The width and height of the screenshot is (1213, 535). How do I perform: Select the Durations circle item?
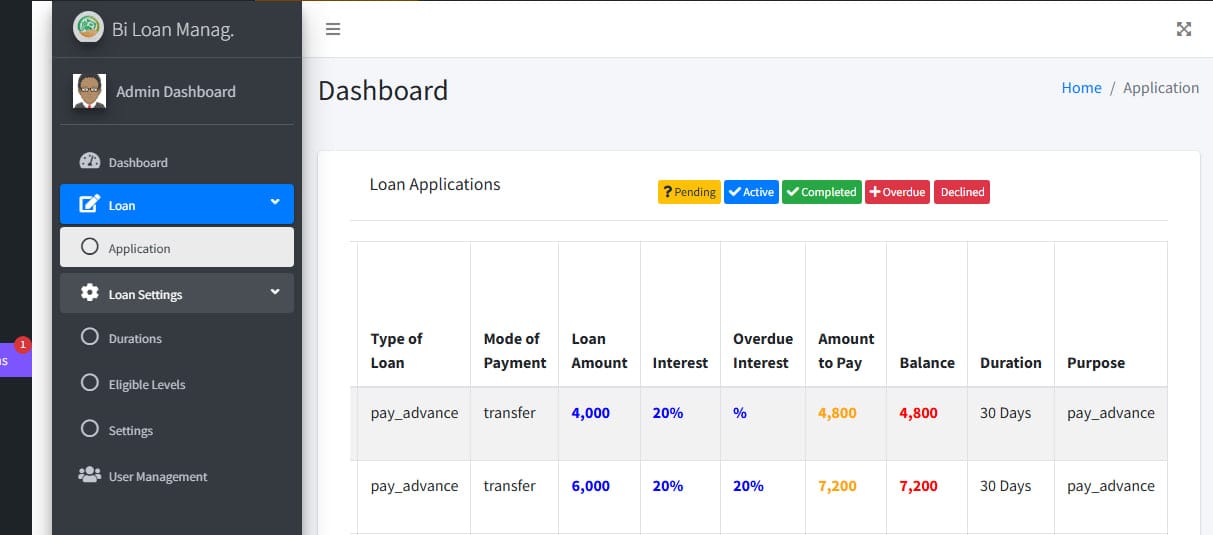click(x=90, y=338)
